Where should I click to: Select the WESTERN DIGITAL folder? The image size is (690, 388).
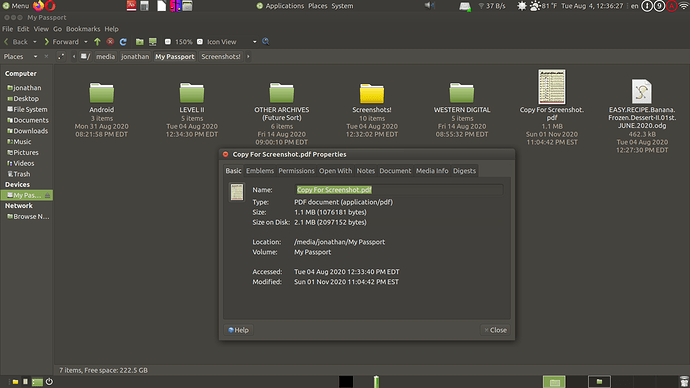462,93
